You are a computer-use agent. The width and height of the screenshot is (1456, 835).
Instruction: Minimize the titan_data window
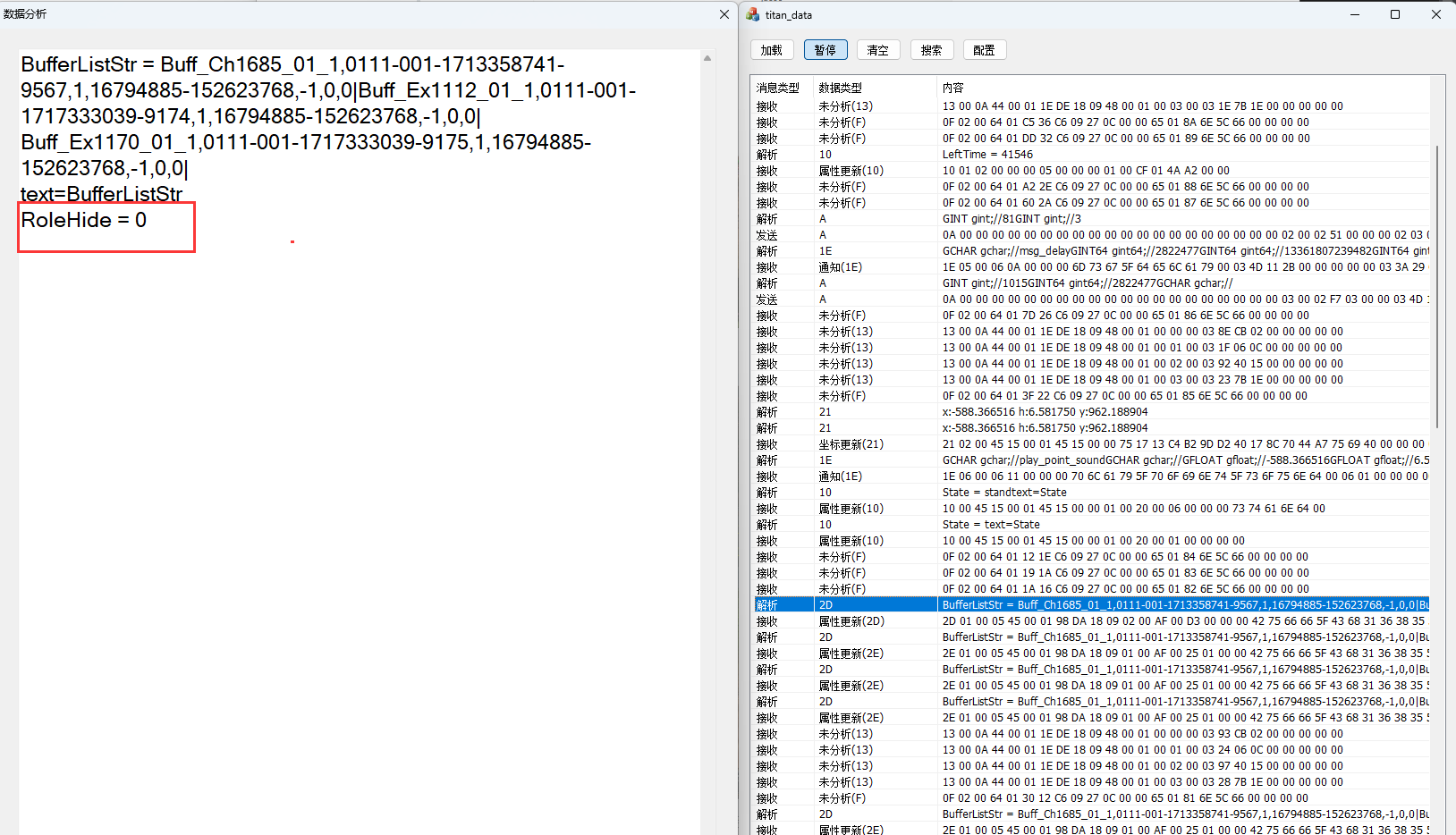click(1354, 14)
